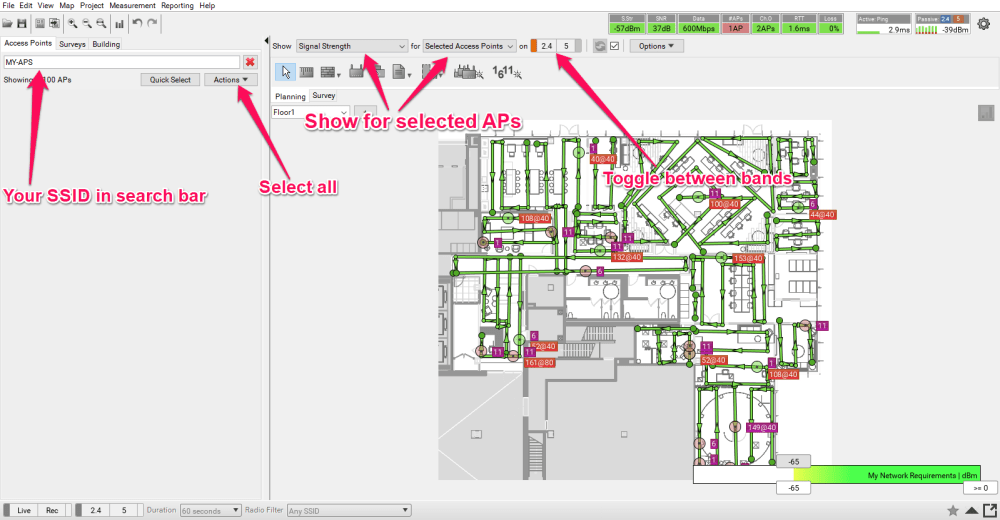
Task: Redo the last undone action
Action: (x=152, y=23)
